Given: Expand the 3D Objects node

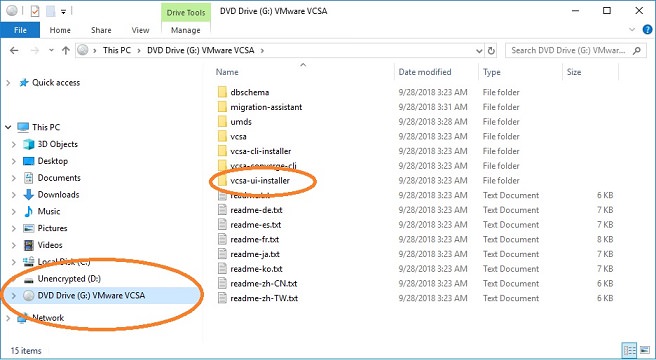Looking at the screenshot, I should (x=13, y=144).
